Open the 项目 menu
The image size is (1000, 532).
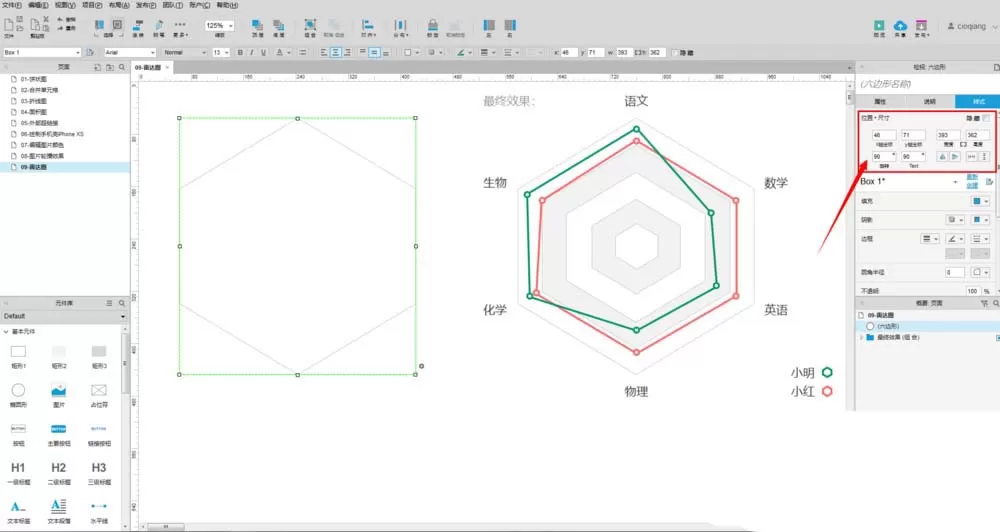(x=92, y=5)
